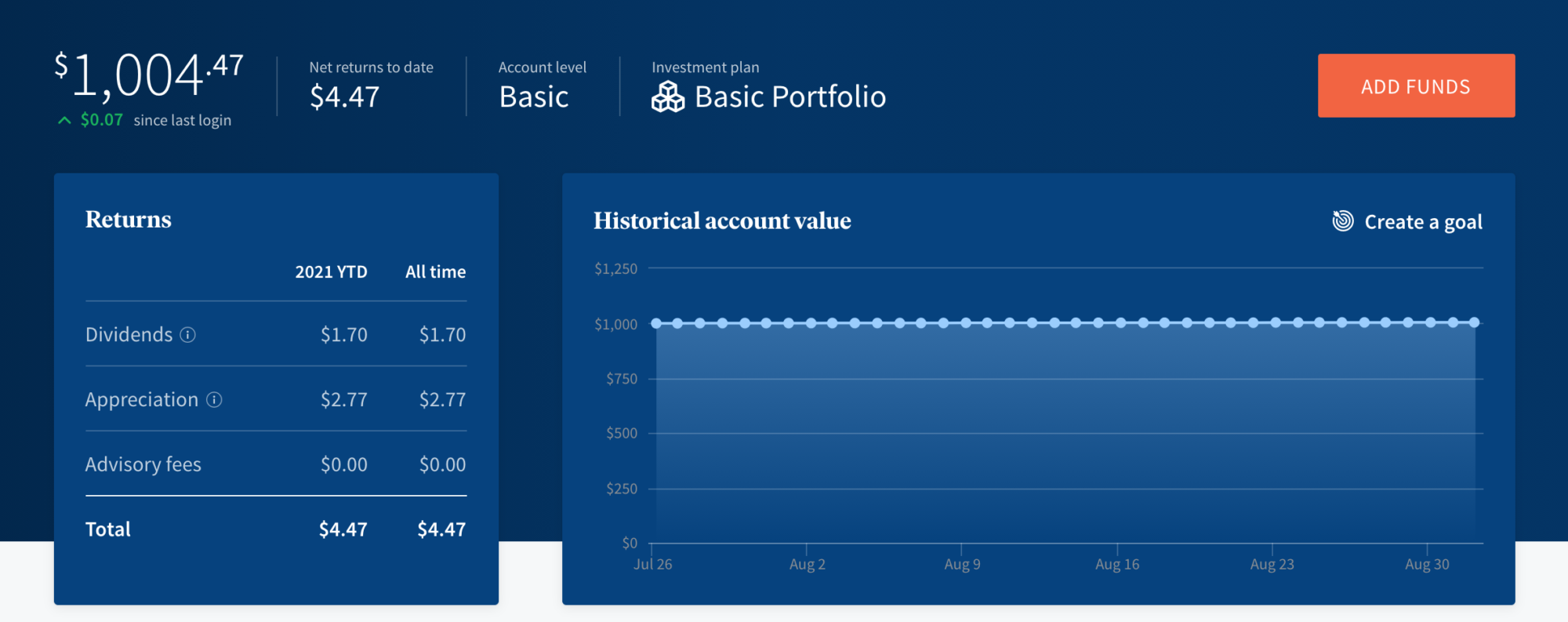Image resolution: width=1568 pixels, height=622 pixels.
Task: Click the Historical account value heading
Action: click(x=722, y=221)
